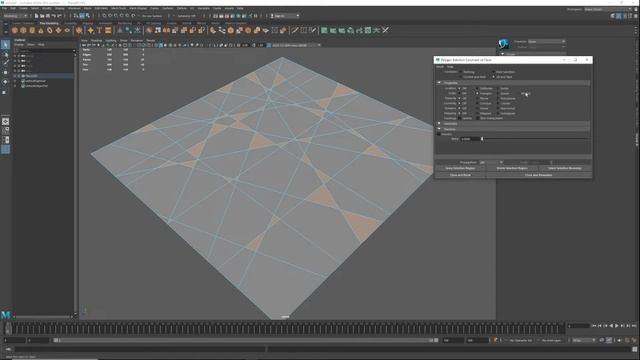
Task: Activate the Select tool in the toolbox
Action: [x=5, y=44]
